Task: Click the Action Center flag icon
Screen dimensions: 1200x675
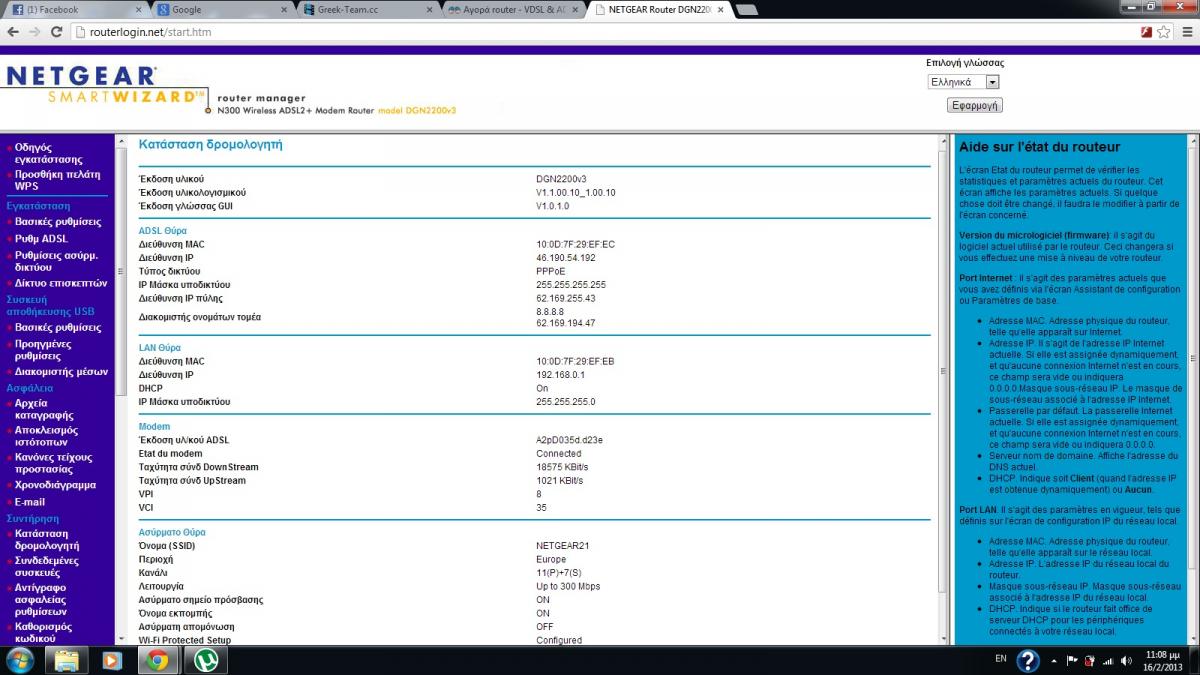Action: click(x=1072, y=661)
